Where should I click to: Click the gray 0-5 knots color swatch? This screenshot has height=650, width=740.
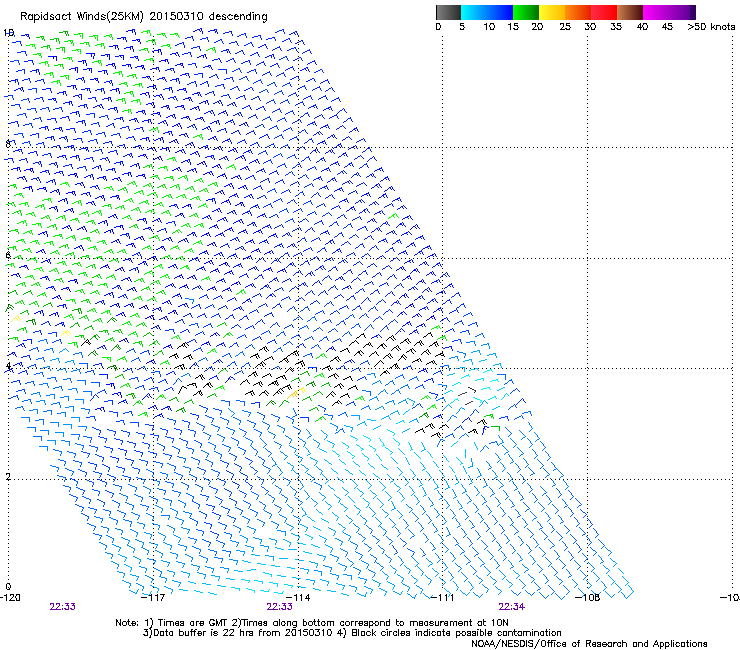tap(448, 12)
